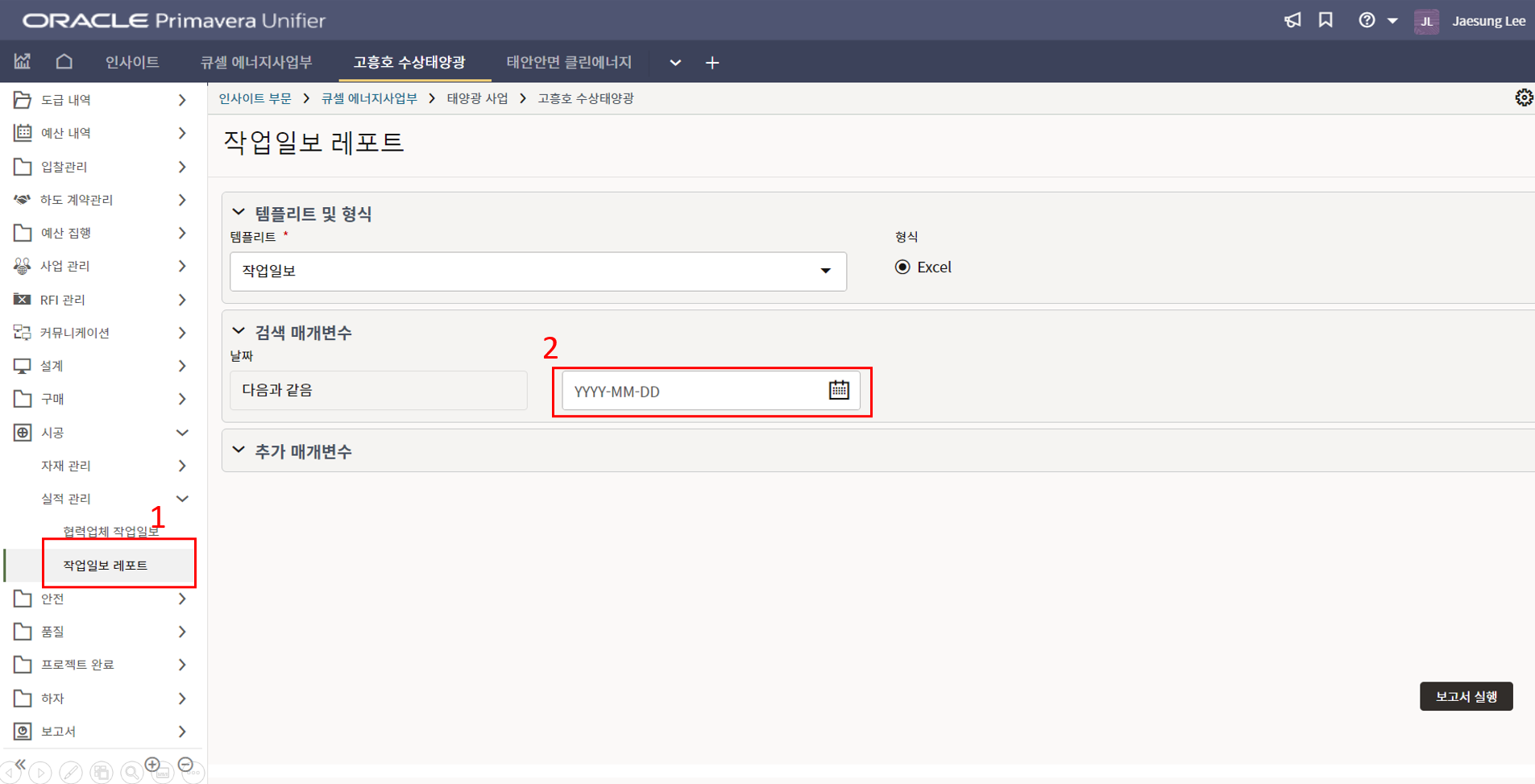The height and width of the screenshot is (784, 1535).
Task: Select 협력업체 작업일보 in the sidebar
Action: pos(110,532)
